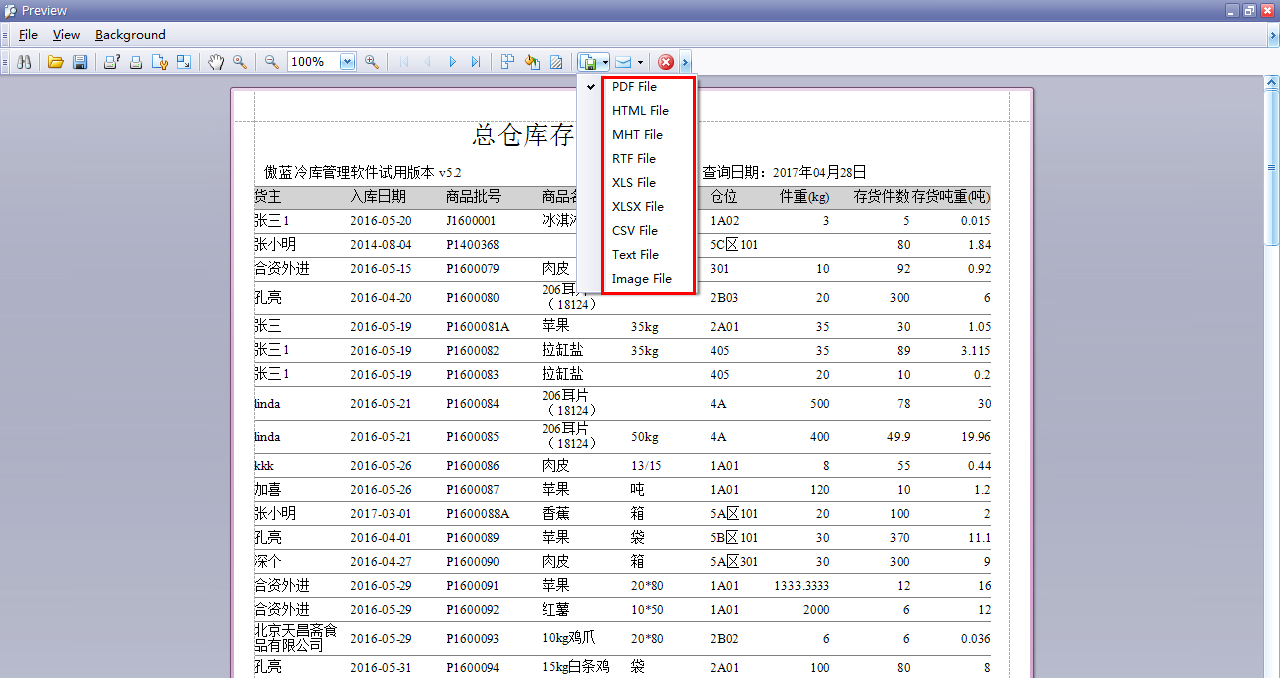Click the red Stop/Close preview icon
Viewport: 1280px width, 678px height.
coord(665,61)
